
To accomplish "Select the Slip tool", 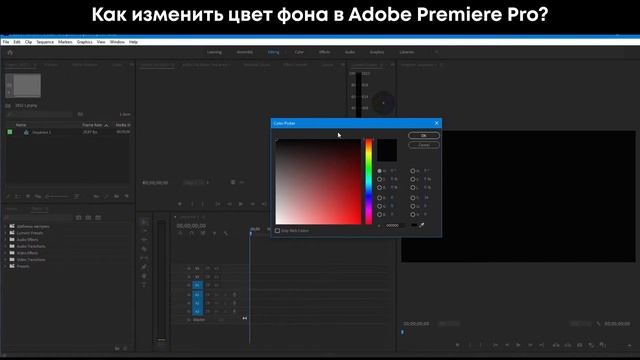I will coord(144,258).
